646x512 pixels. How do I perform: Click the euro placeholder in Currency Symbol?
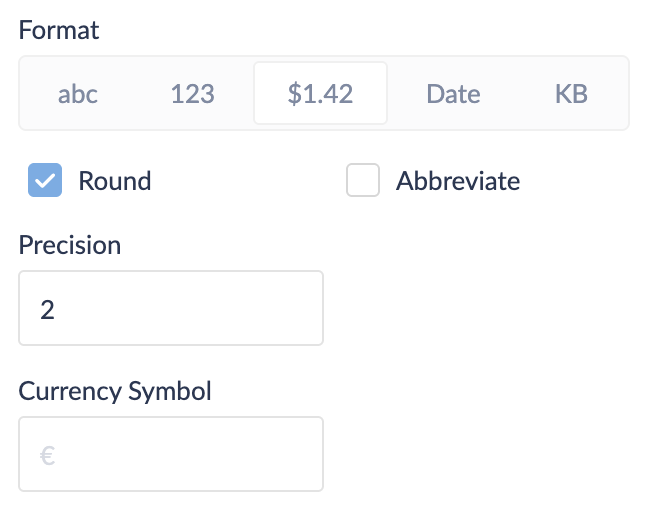(47, 456)
